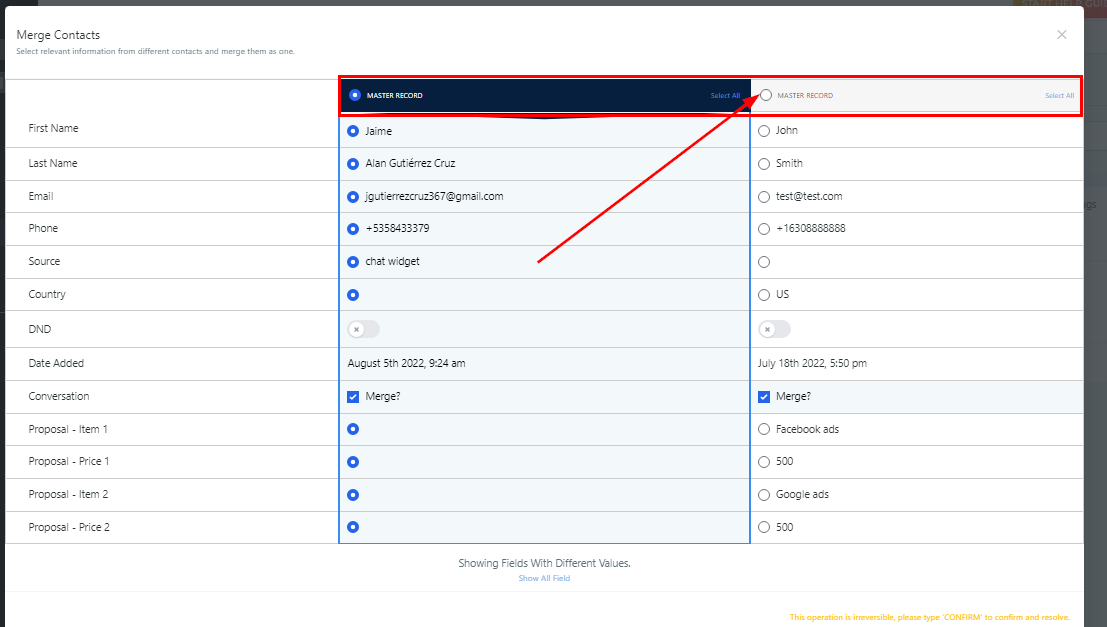The height and width of the screenshot is (627, 1107).
Task: Select empty Proposal Item 2 in left column
Action: (x=353, y=495)
